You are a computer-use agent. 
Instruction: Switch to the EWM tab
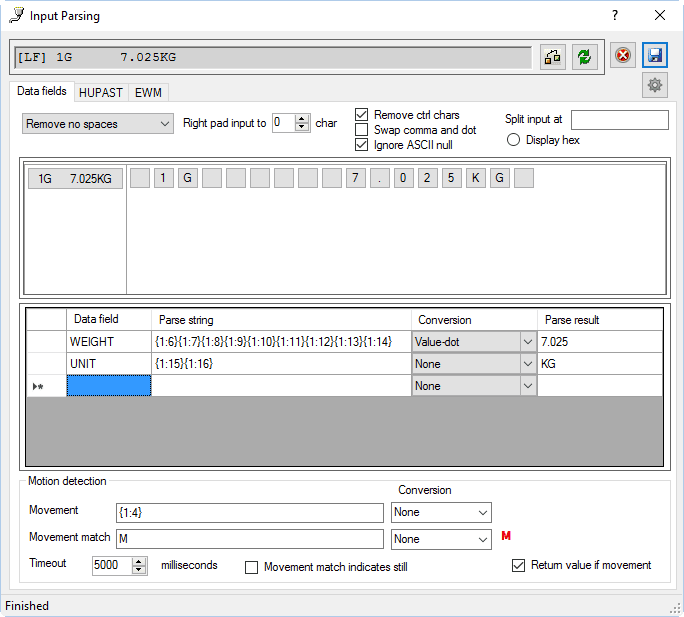tap(148, 93)
